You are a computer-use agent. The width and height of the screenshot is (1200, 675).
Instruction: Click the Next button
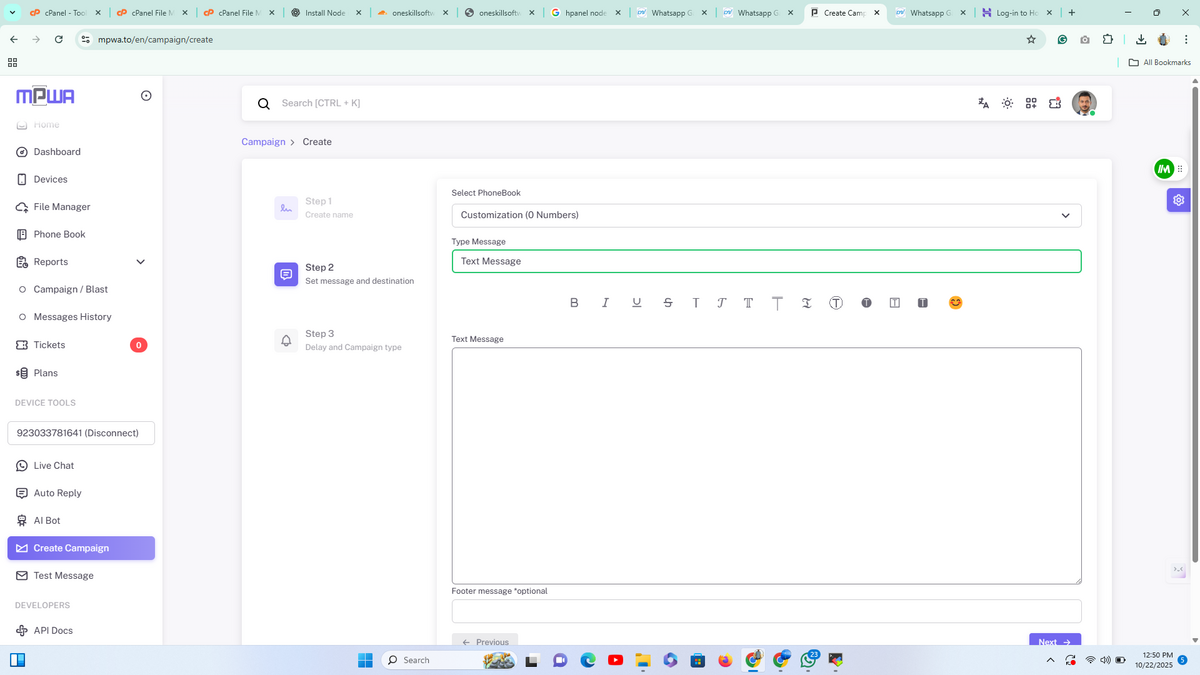[1054, 641]
